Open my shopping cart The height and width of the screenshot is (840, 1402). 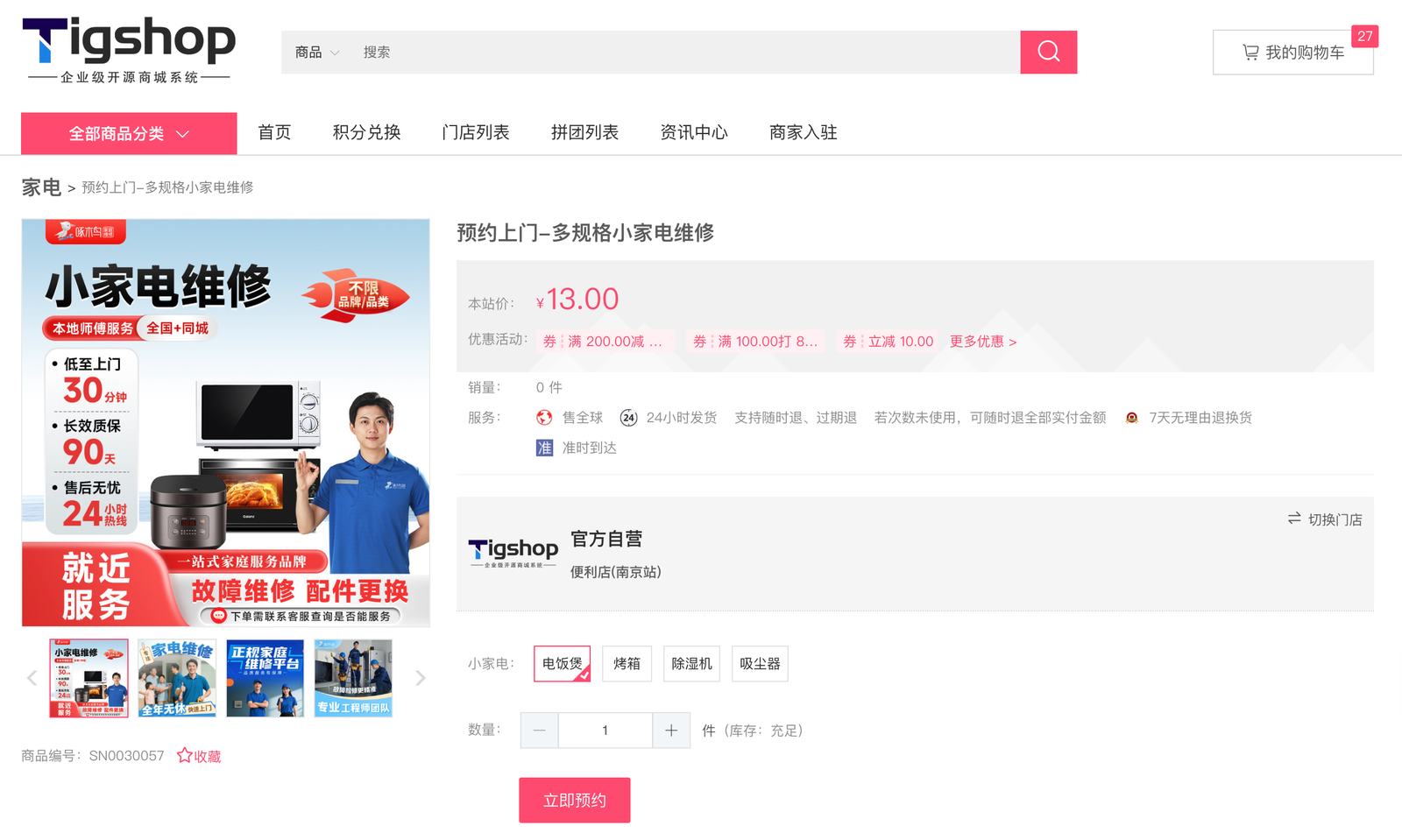tap(1292, 53)
